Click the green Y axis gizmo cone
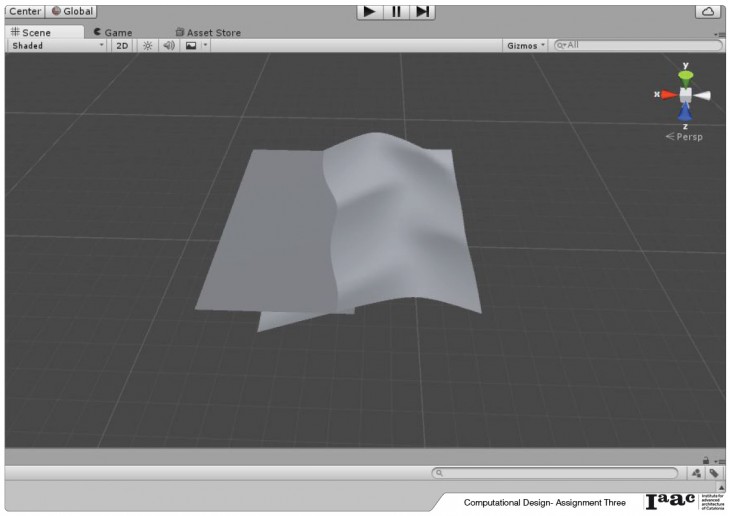 [x=685, y=77]
